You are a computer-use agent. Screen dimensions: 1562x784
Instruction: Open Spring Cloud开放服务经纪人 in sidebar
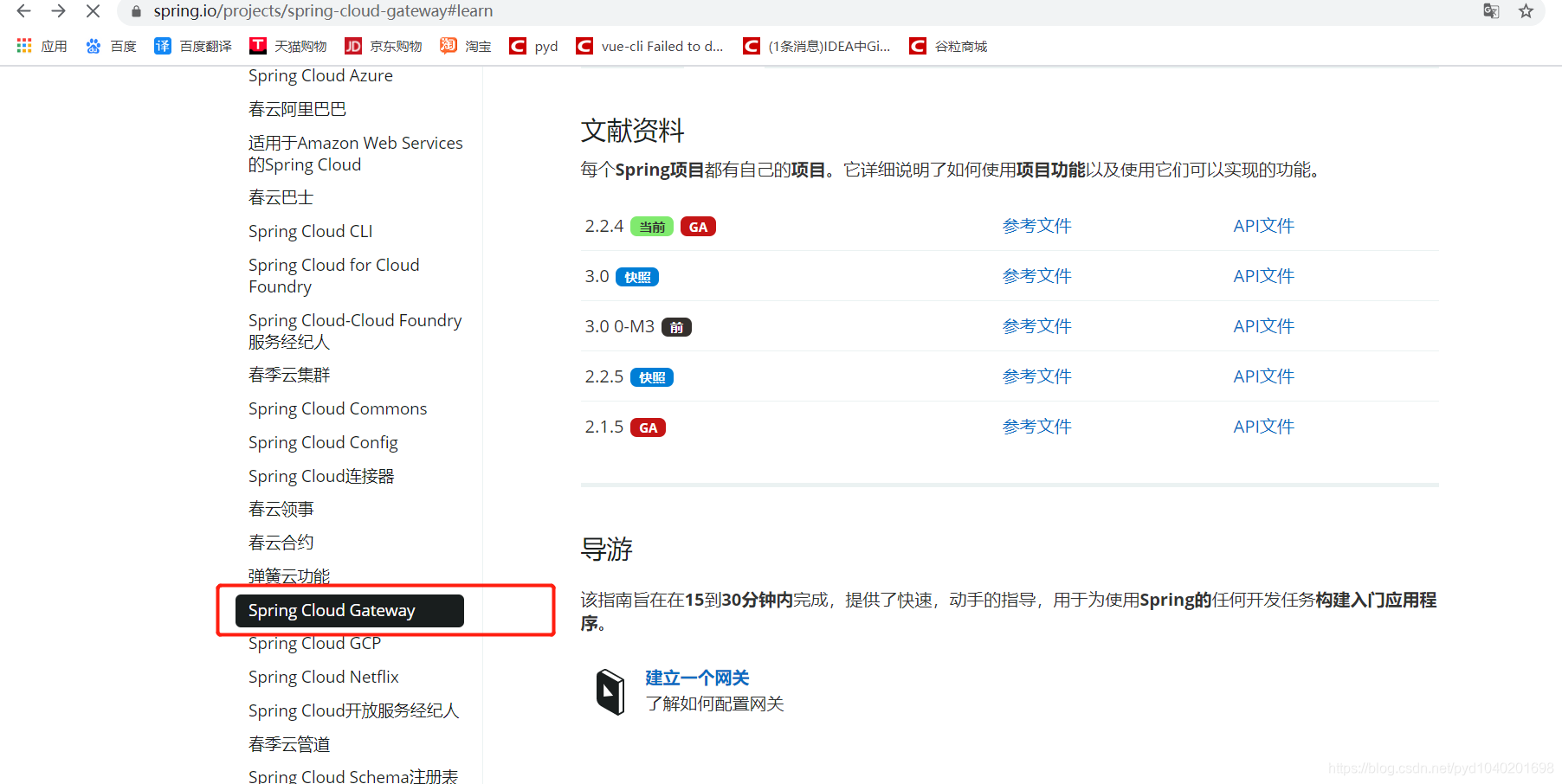[x=353, y=710]
